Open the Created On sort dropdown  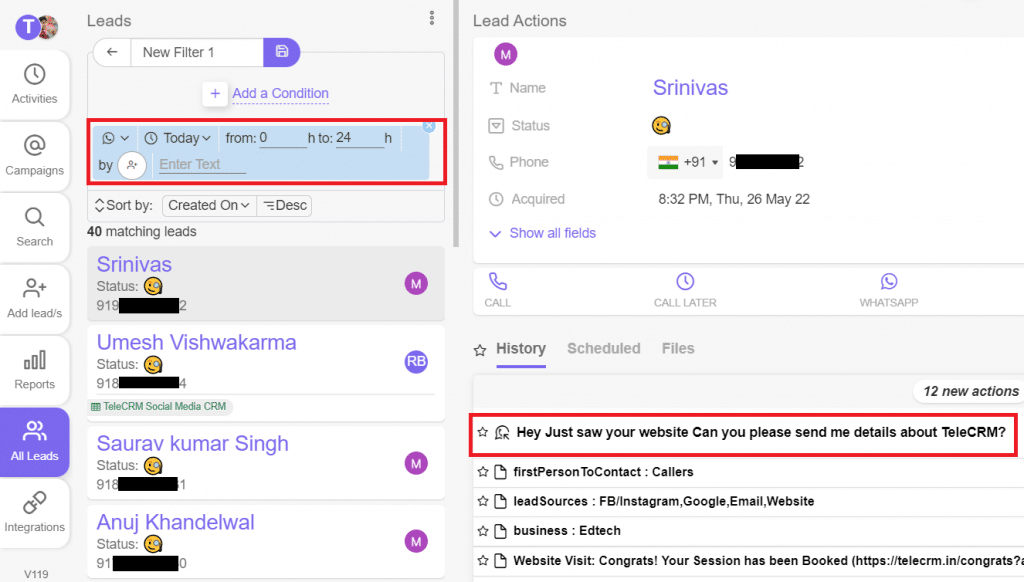[x=208, y=205]
